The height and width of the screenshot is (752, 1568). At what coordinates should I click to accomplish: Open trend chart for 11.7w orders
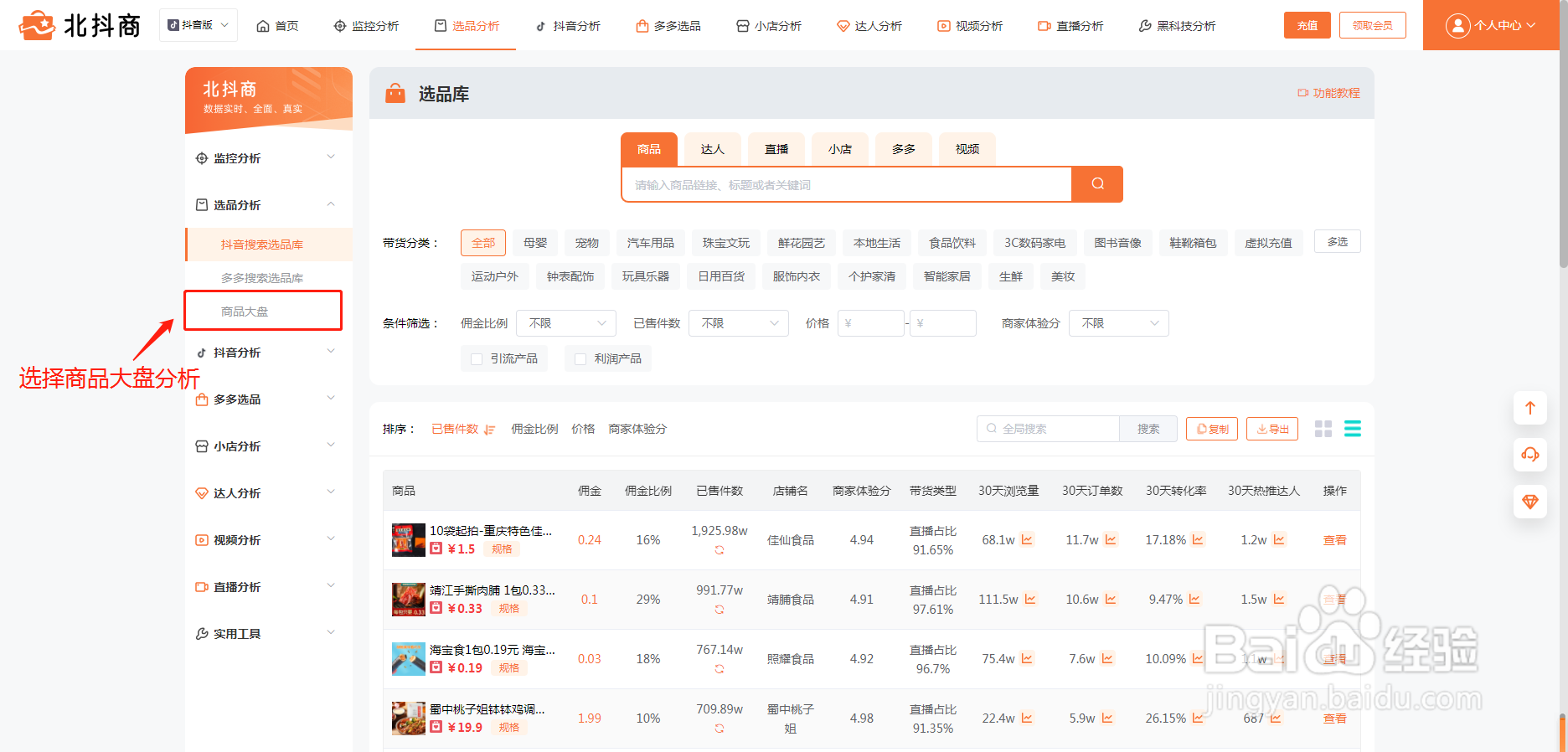(1111, 539)
